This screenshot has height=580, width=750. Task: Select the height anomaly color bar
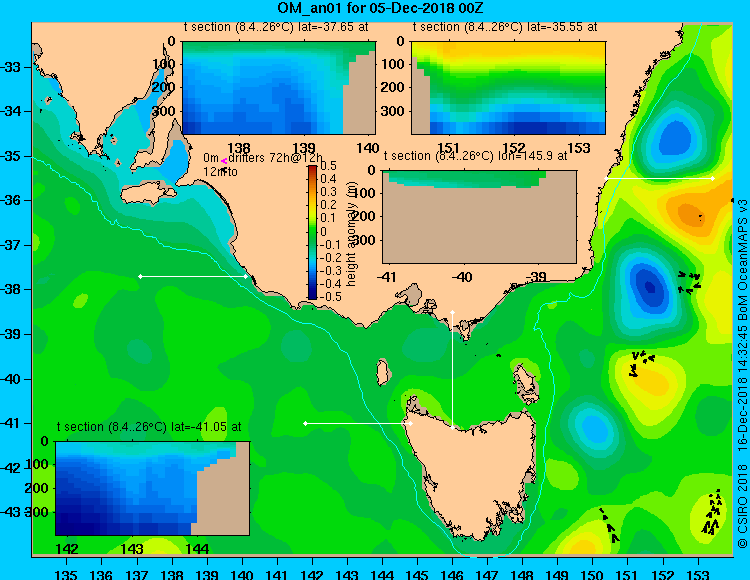[312, 232]
